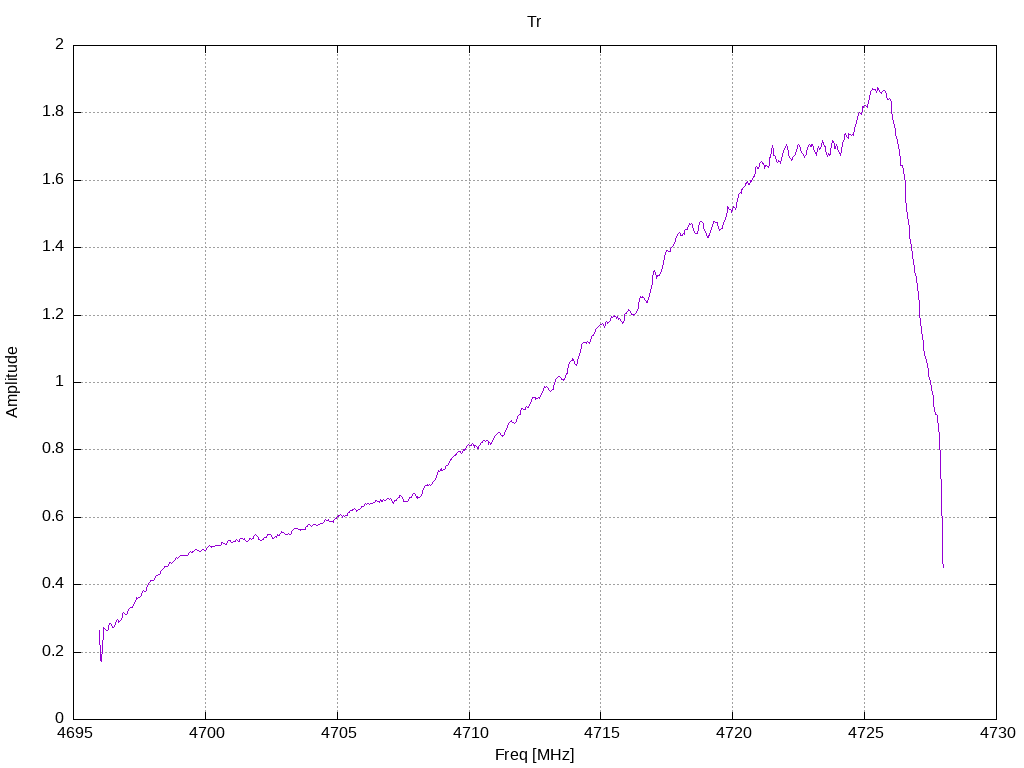Click the plot title "Tr"
1024x768 pixels.
click(534, 22)
